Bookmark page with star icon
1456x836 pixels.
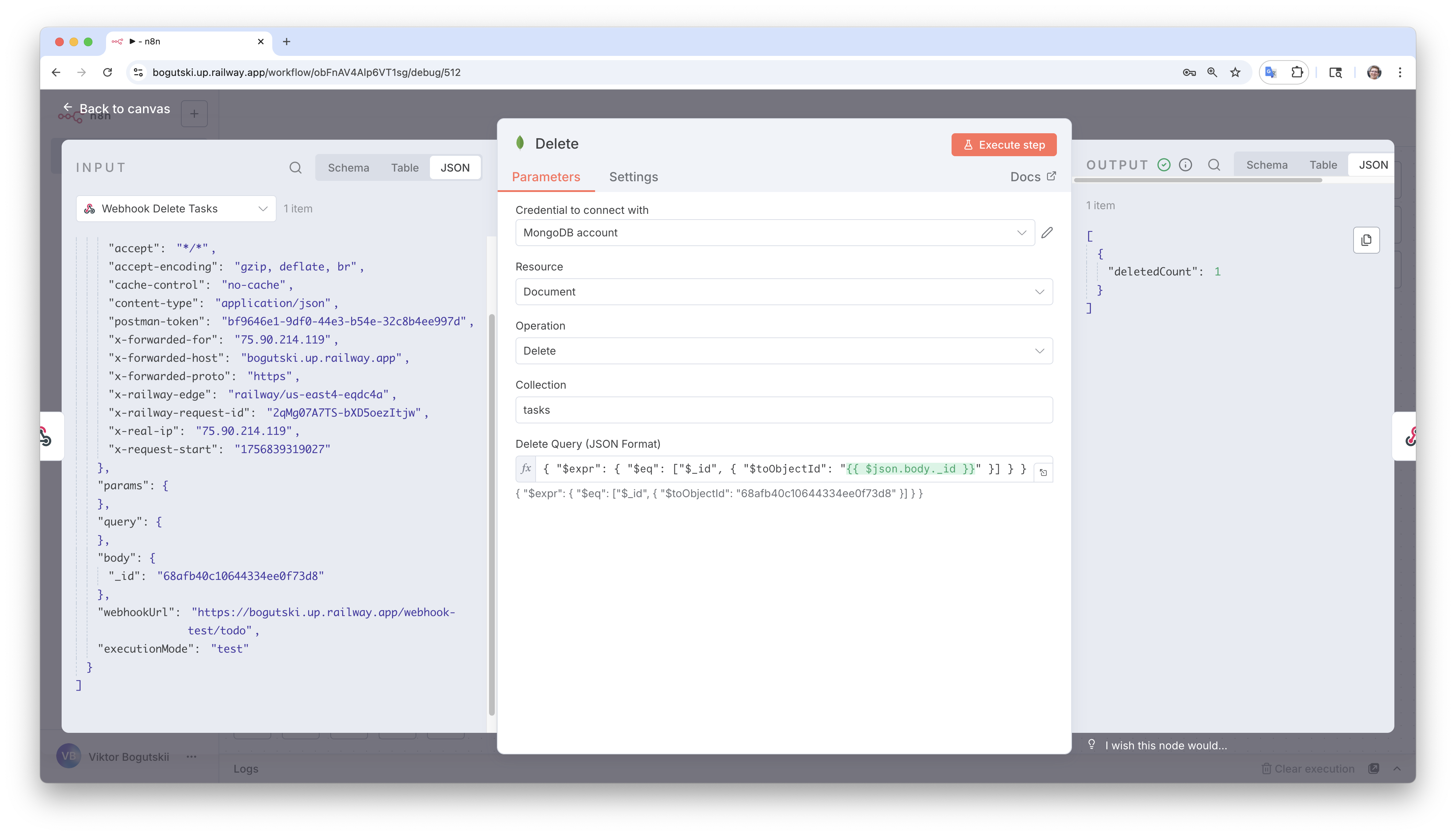(1236, 72)
